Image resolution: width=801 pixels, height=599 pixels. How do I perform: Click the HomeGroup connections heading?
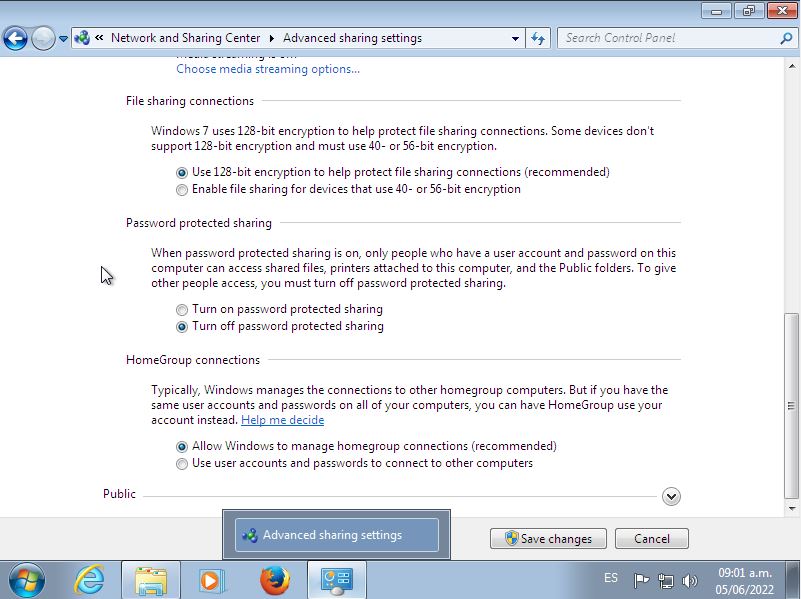pos(193,360)
